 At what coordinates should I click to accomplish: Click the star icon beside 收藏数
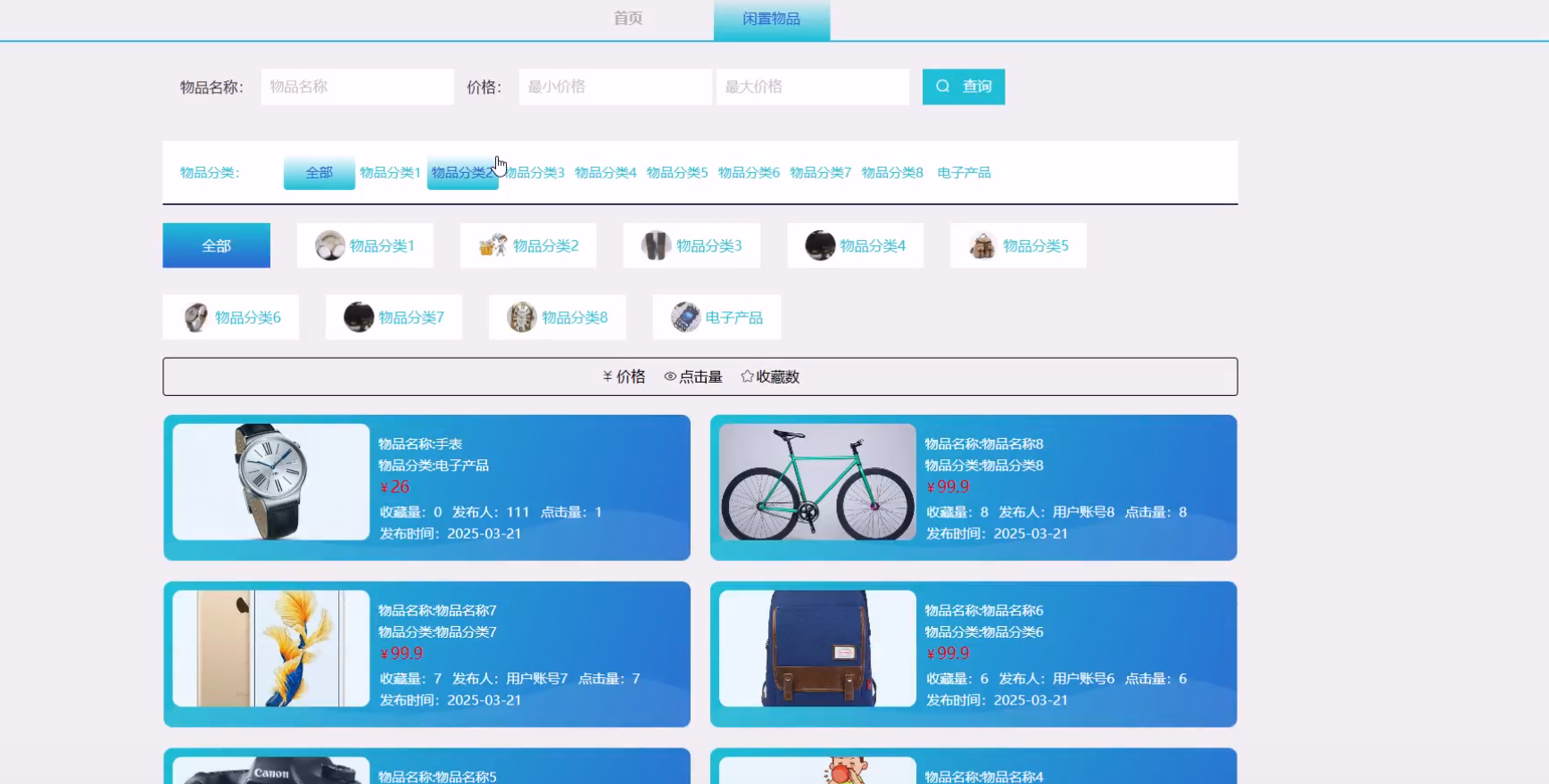click(x=747, y=376)
